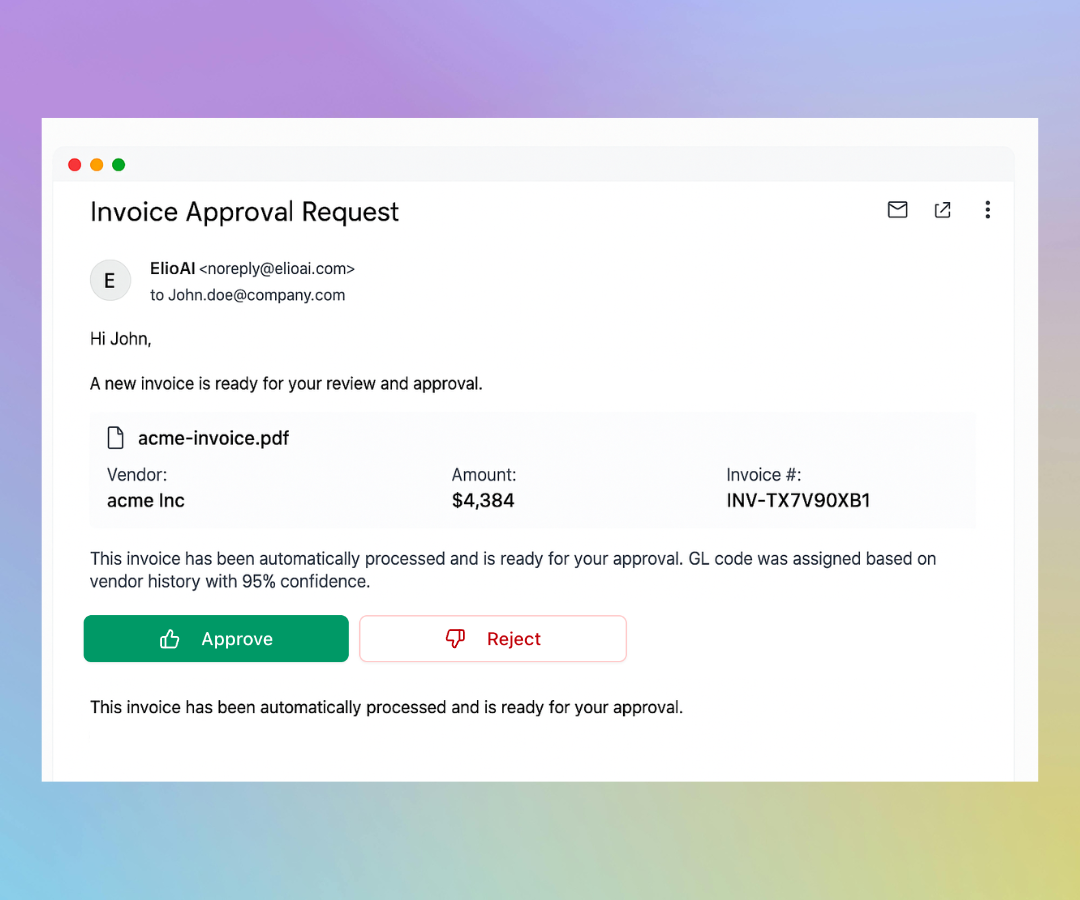The width and height of the screenshot is (1080, 900).
Task: Click the ElioAI sender avatar
Action: (x=110, y=280)
